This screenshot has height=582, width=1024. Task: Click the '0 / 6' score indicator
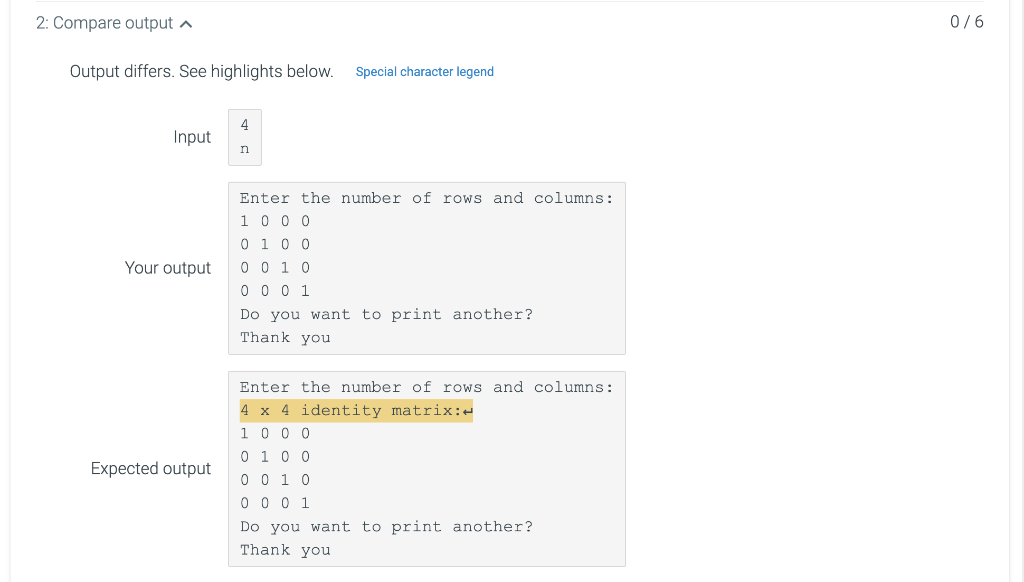(965, 19)
